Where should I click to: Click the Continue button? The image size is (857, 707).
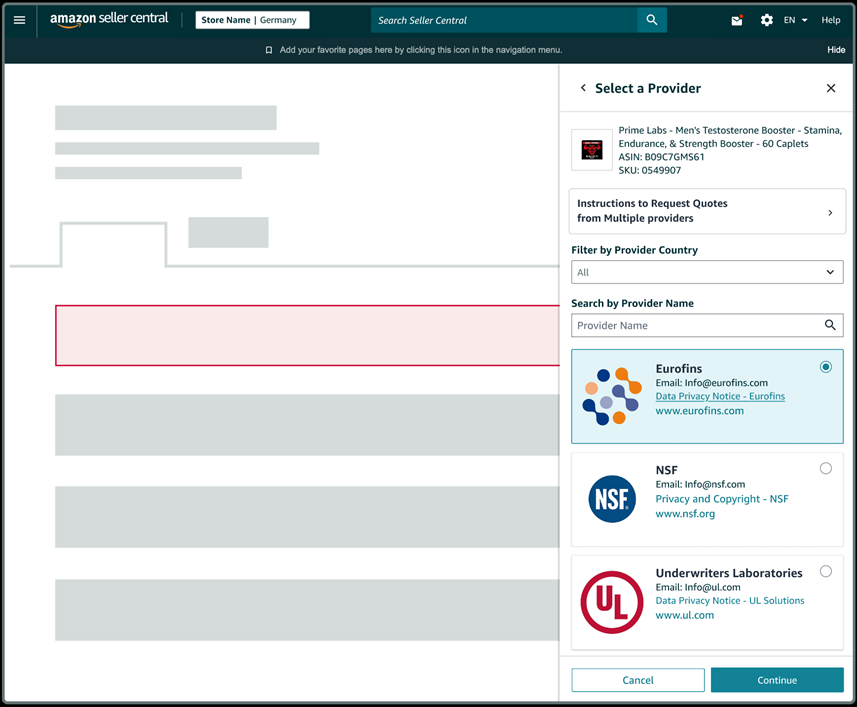pyautogui.click(x=777, y=680)
